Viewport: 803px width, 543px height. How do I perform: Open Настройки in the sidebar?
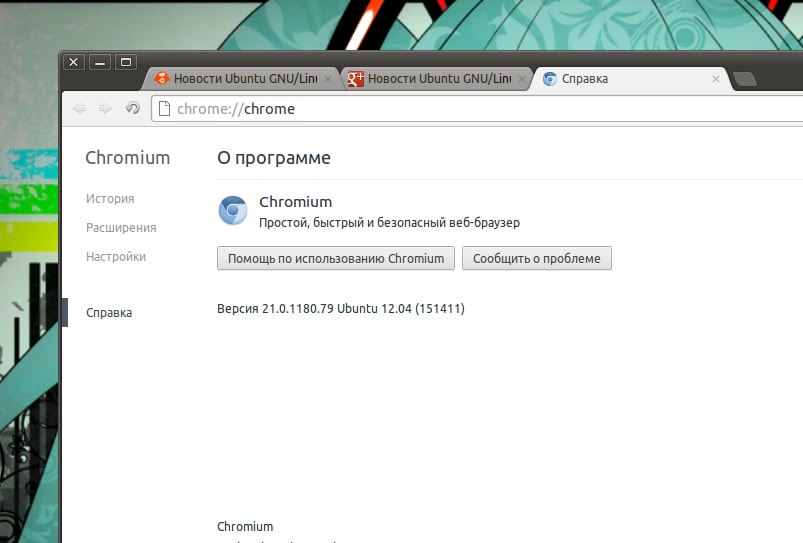[x=116, y=257]
